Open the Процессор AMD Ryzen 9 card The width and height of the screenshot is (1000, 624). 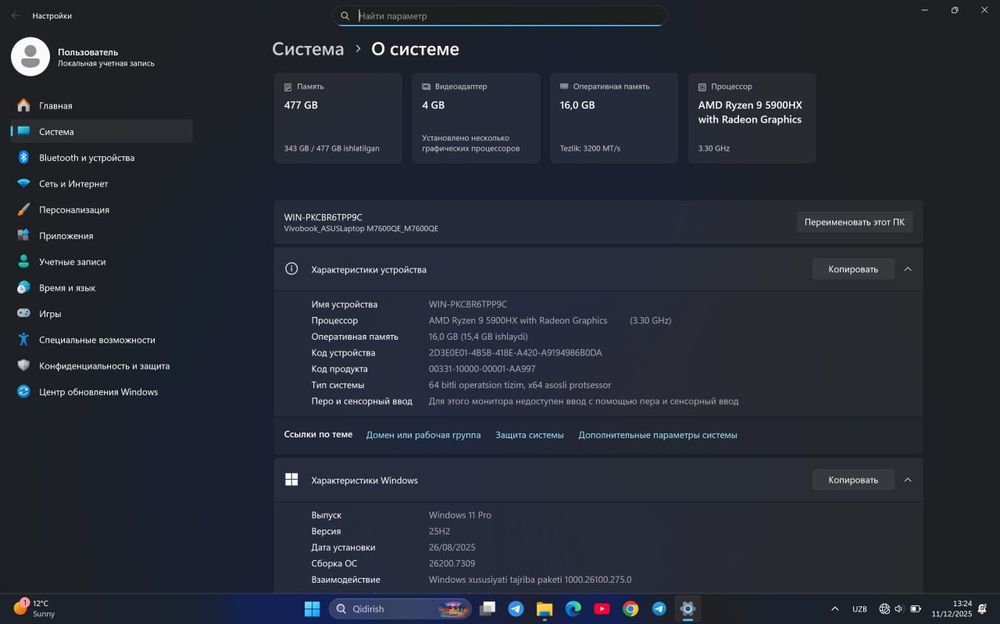752,118
